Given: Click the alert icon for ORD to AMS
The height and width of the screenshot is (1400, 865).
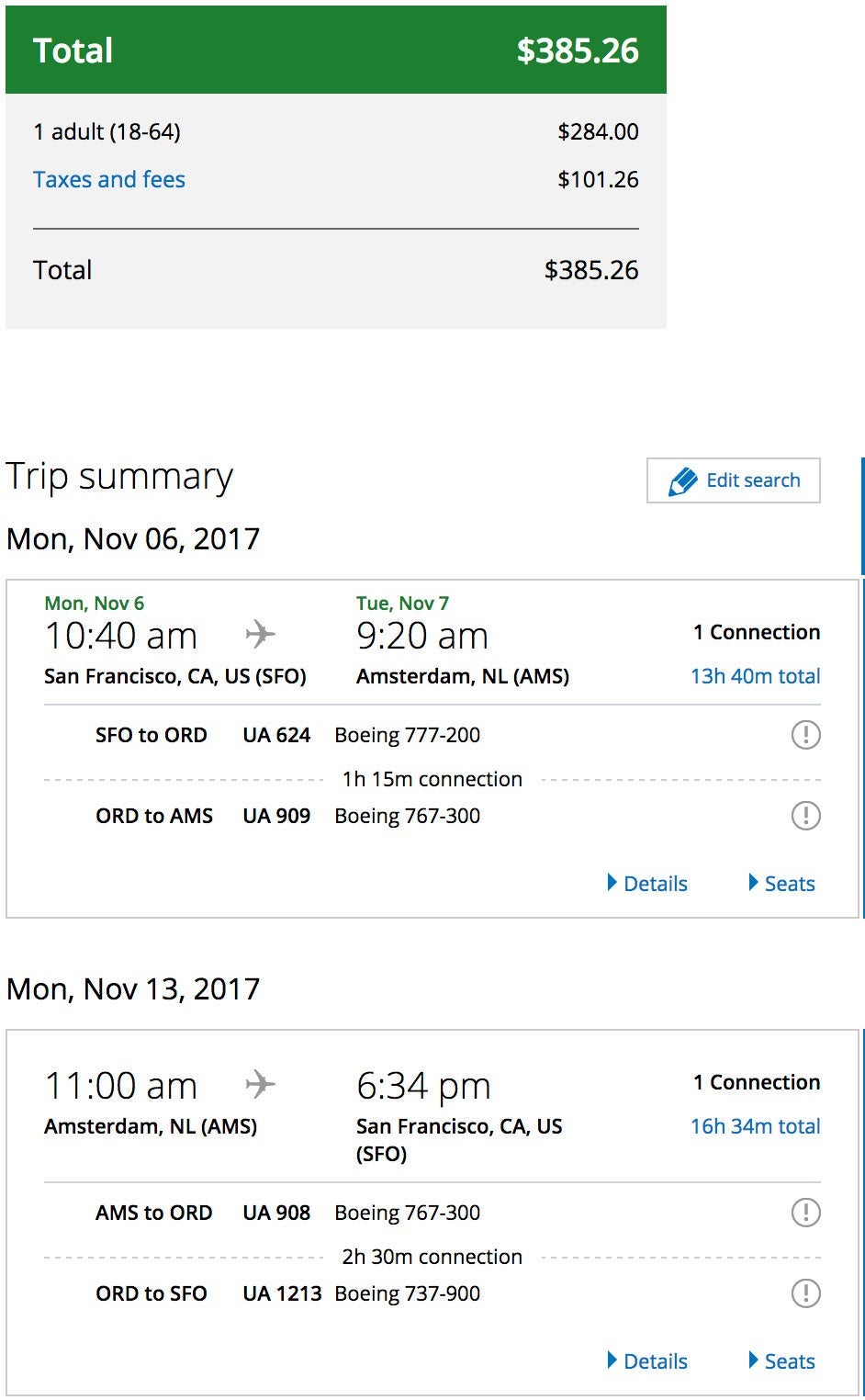Looking at the screenshot, I should pos(805,816).
